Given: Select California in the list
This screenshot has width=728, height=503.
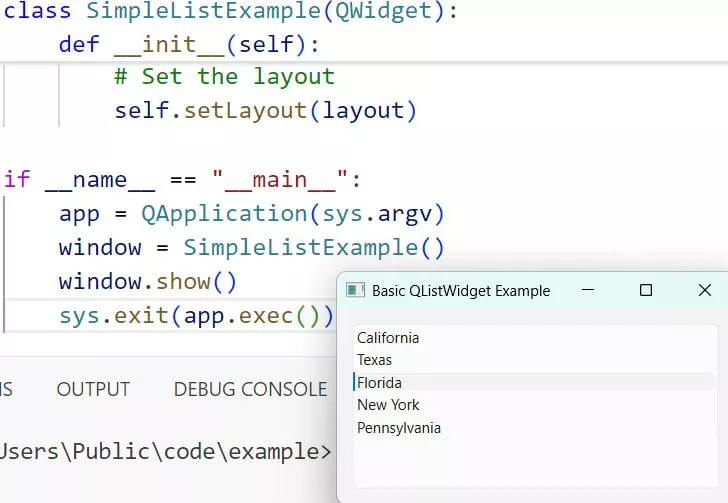Looking at the screenshot, I should (x=388, y=338).
